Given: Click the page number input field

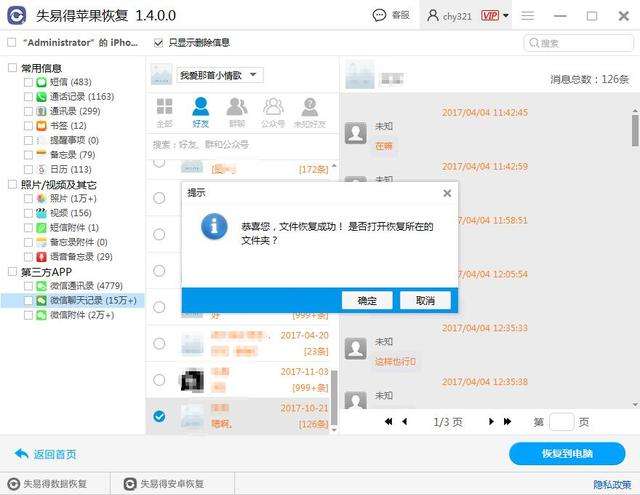Looking at the screenshot, I should [562, 422].
